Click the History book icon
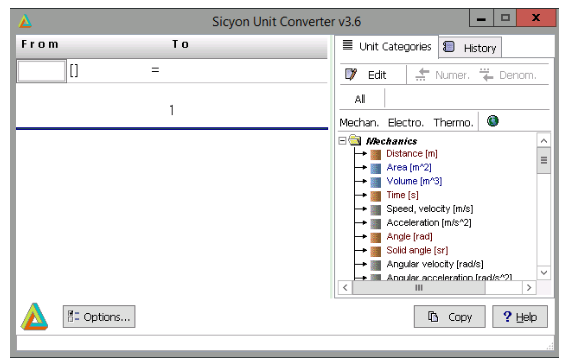 [449, 47]
